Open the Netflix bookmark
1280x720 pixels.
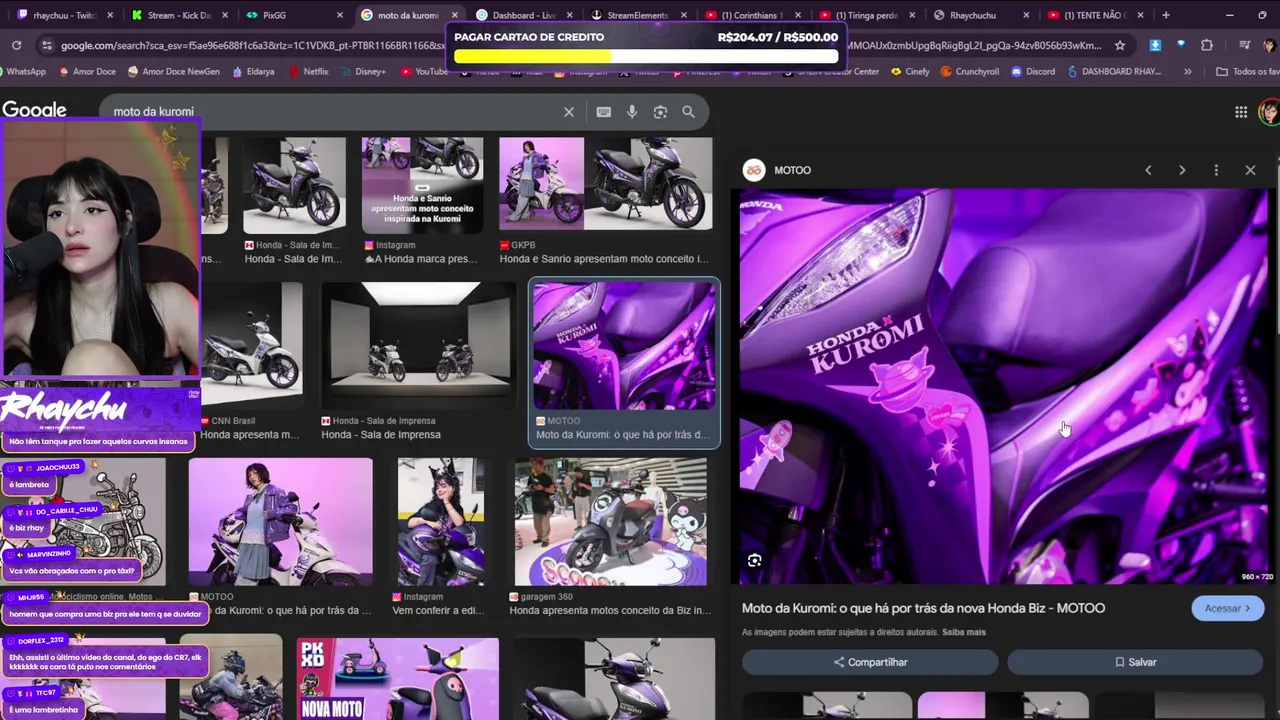click(308, 71)
